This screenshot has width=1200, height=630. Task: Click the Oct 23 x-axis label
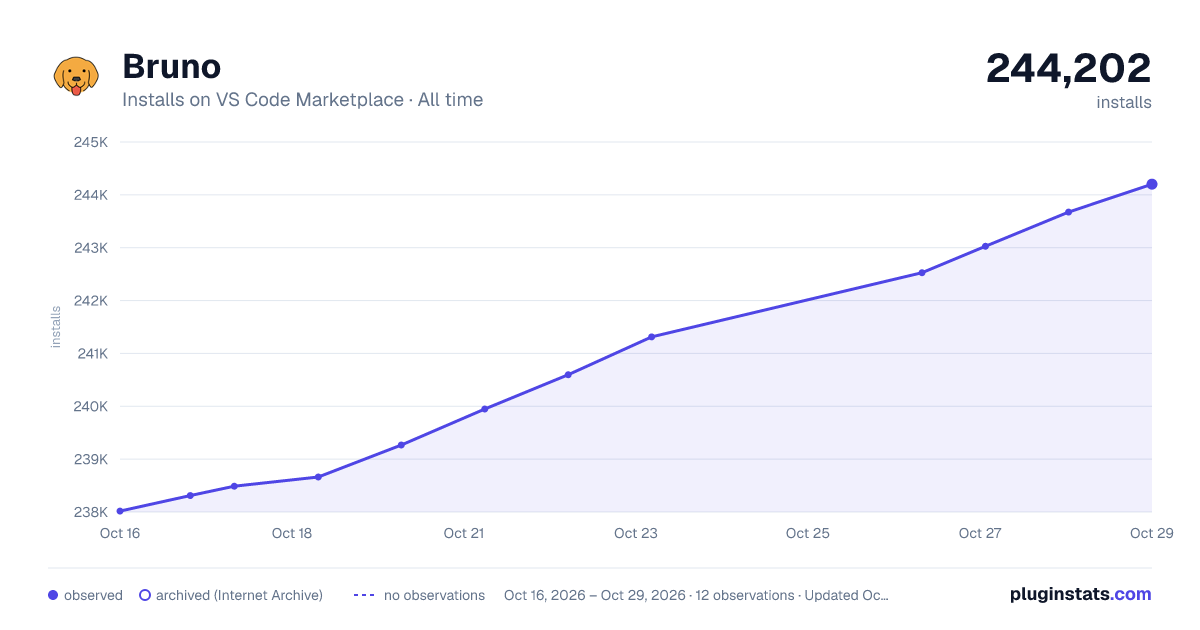[636, 533]
